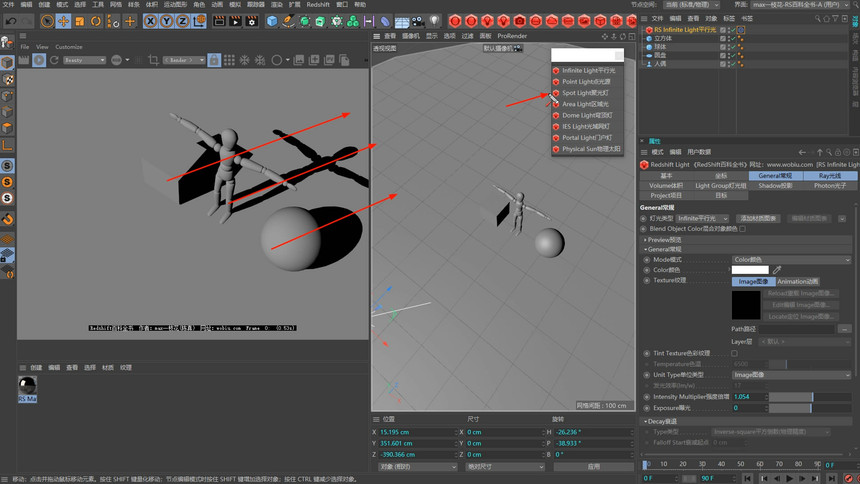Toggle Tint Texture checkbox
This screenshot has width=860, height=484.
[x=734, y=353]
